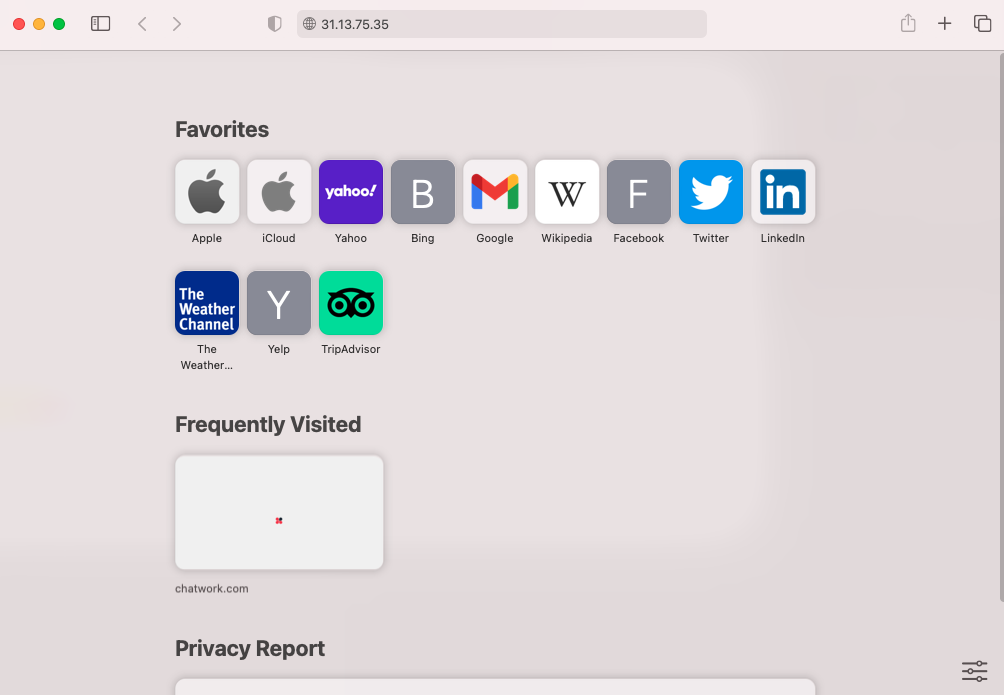Viewport: 1004px width, 695px height.
Task: Show the tab overview
Action: 982,24
